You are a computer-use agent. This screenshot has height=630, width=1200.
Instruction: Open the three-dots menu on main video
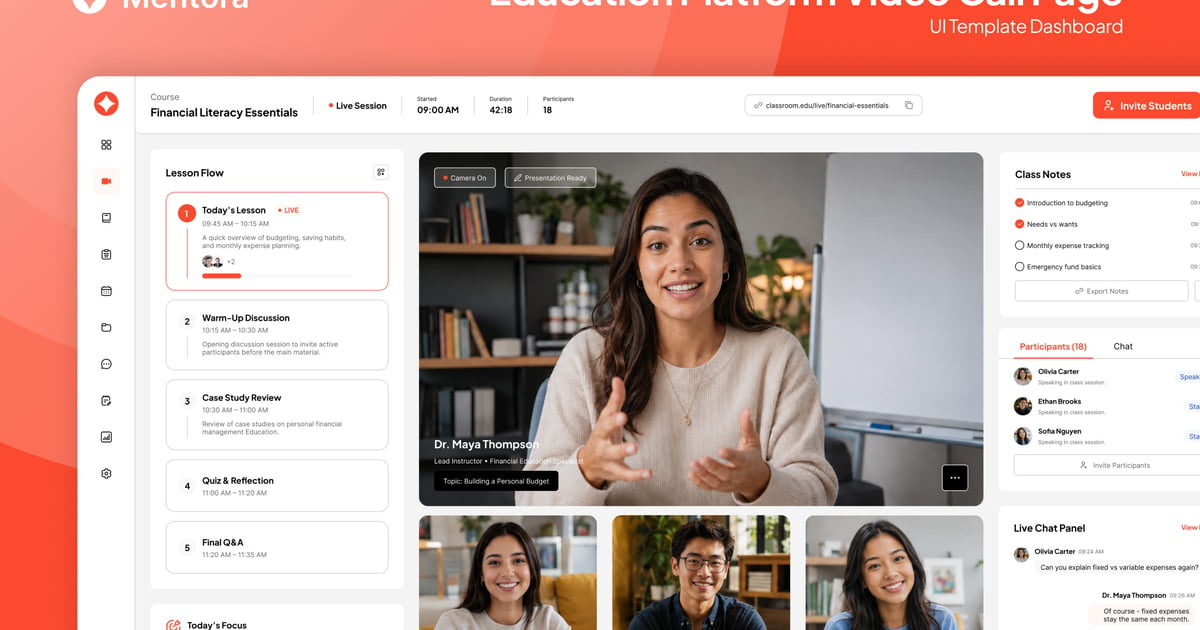955,478
